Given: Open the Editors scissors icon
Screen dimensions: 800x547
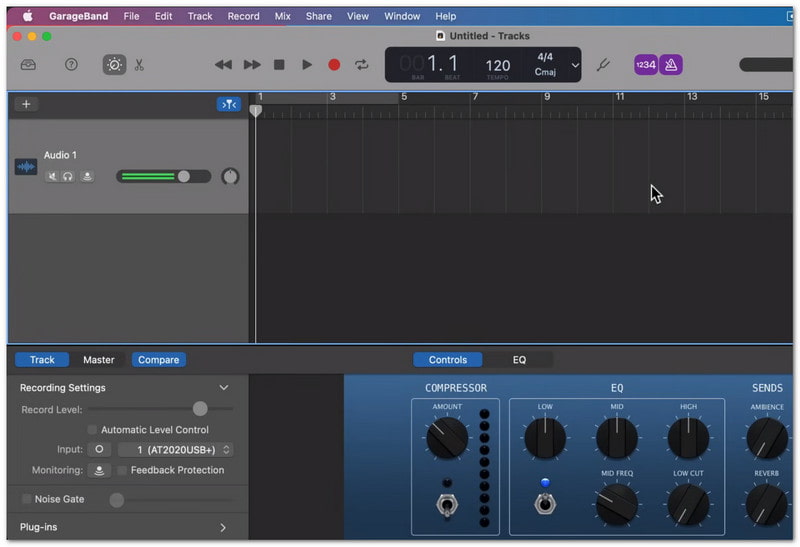Looking at the screenshot, I should [x=139, y=65].
